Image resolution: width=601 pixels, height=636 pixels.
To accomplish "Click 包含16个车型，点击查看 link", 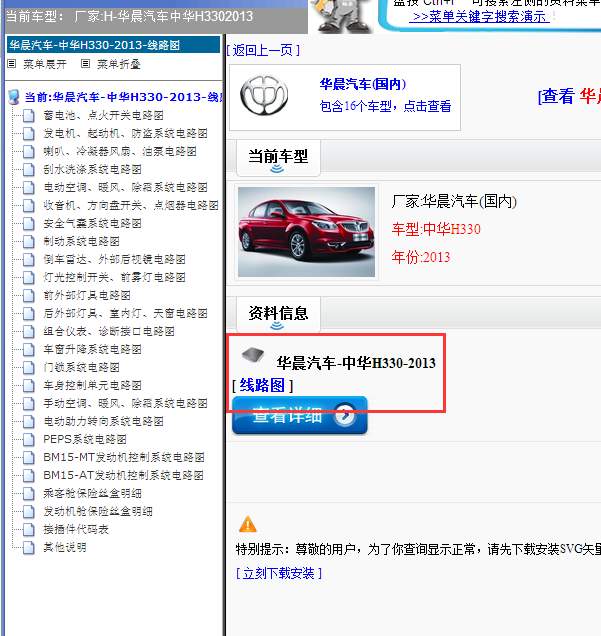I will coord(385,106).
